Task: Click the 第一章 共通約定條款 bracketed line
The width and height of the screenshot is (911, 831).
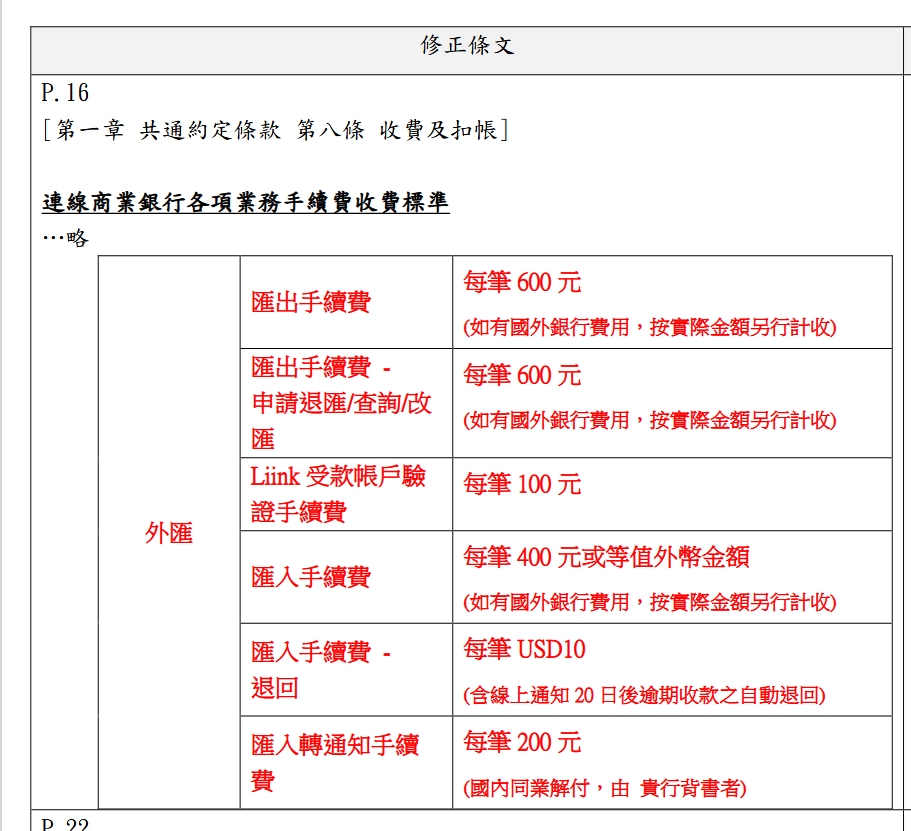Action: pyautogui.click(x=275, y=130)
